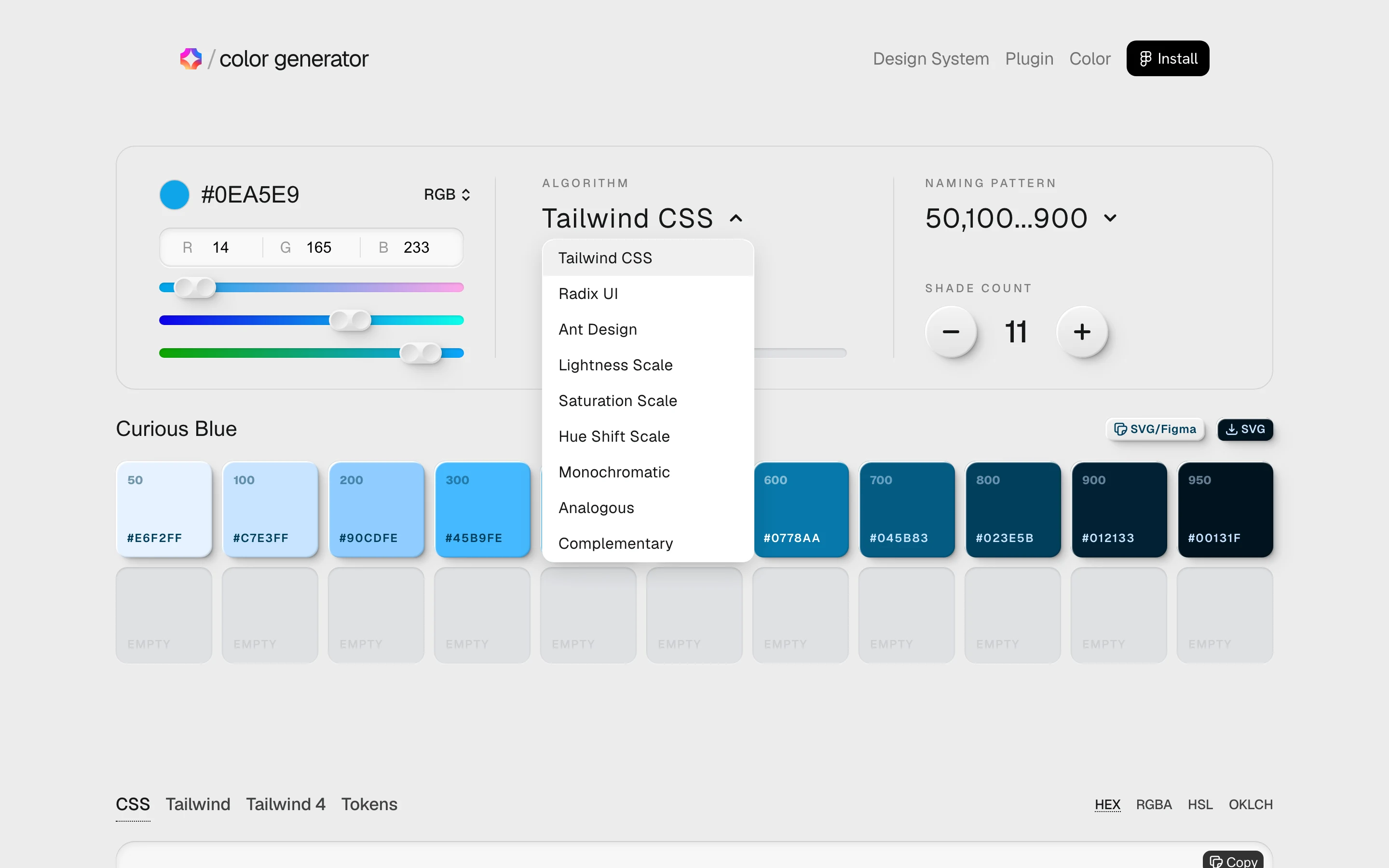This screenshot has width=1389, height=868.
Task: Click the 50 shade swatch #E6F2FF
Action: click(164, 510)
